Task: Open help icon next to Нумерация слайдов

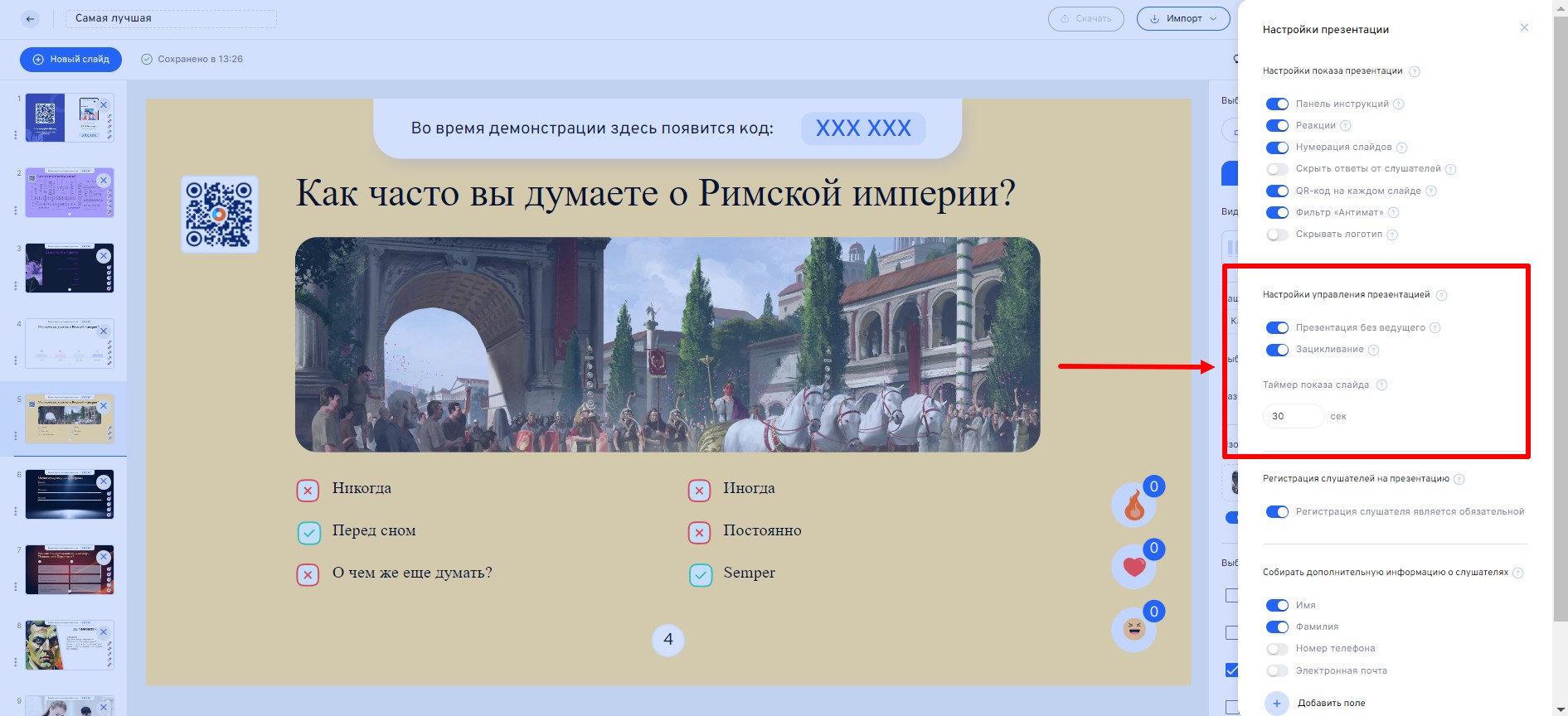Action: [1402, 148]
